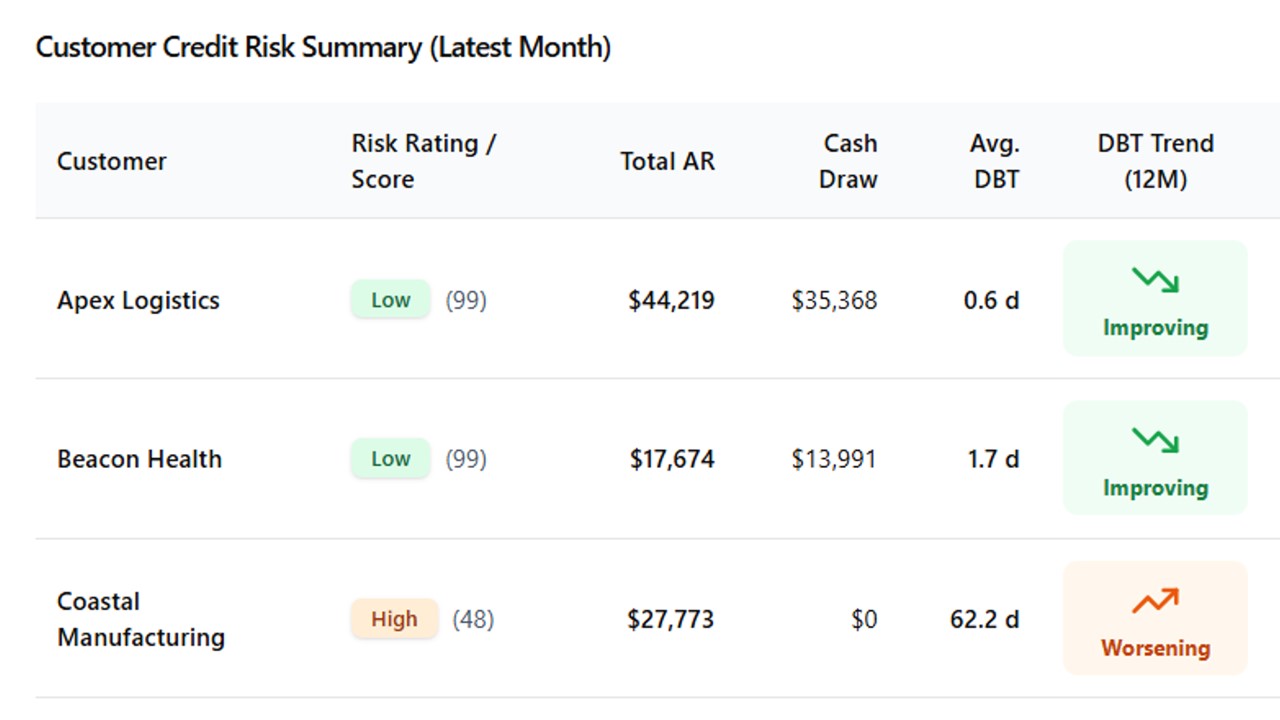Open the Coastal Manufacturing customer row

point(140,619)
